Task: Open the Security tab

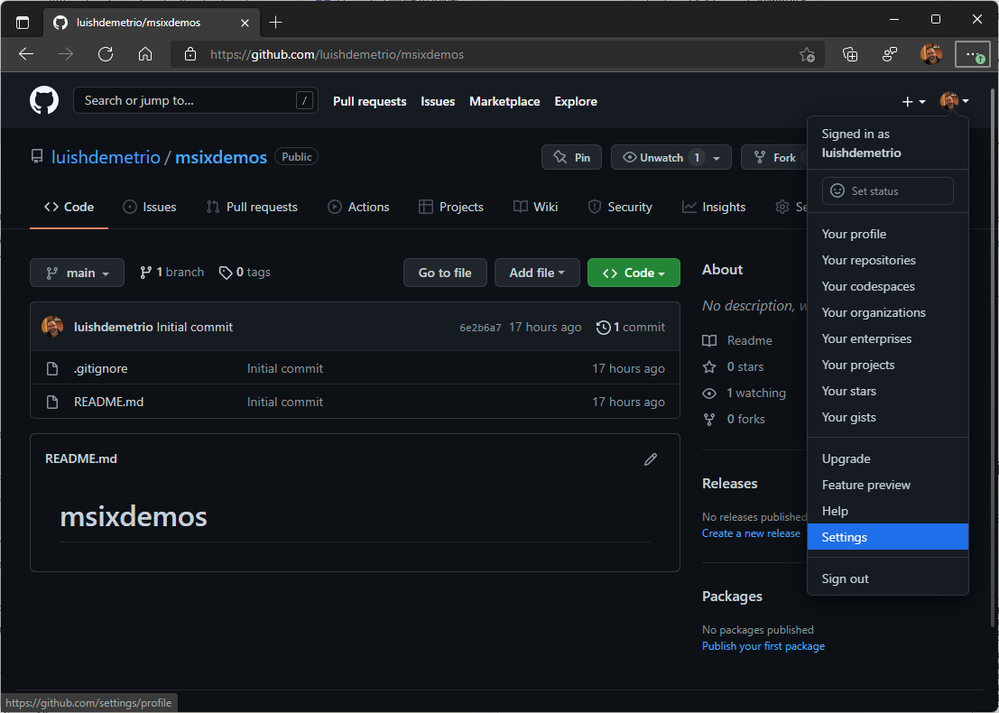Action: [620, 207]
